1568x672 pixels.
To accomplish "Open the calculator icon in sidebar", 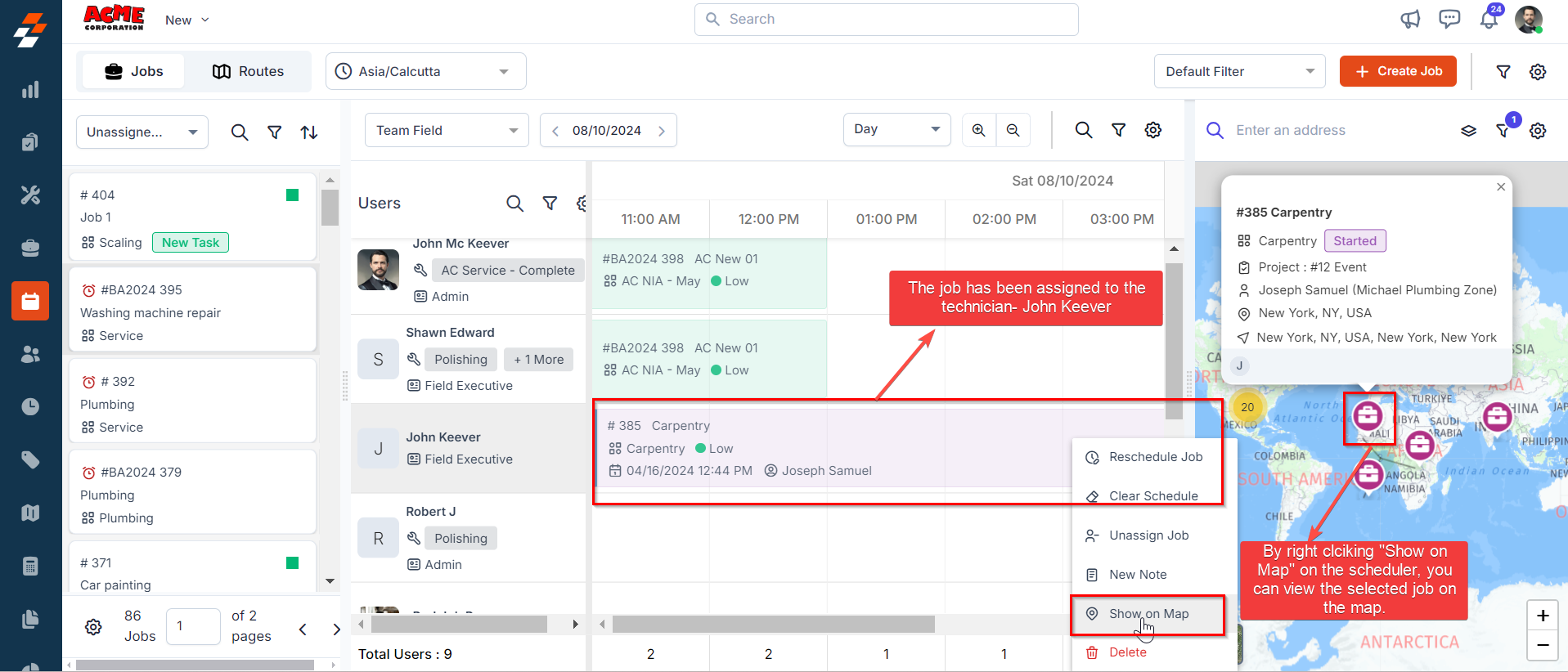I will coord(30,566).
